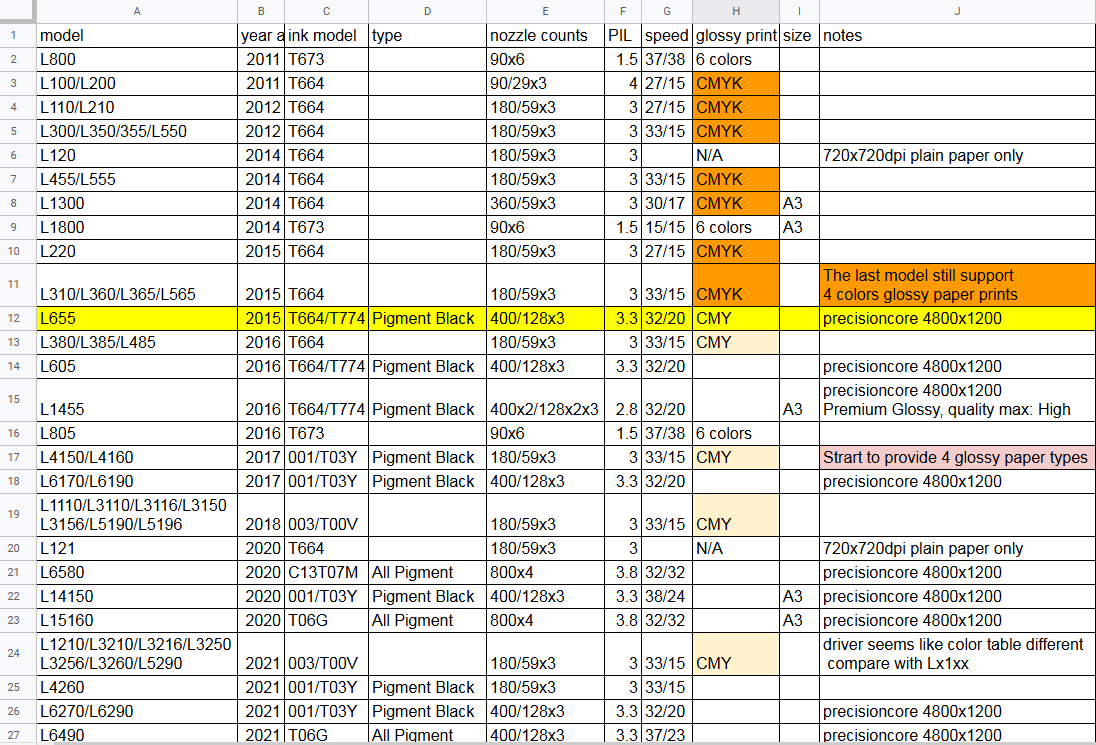Select row 12 header

17,318
